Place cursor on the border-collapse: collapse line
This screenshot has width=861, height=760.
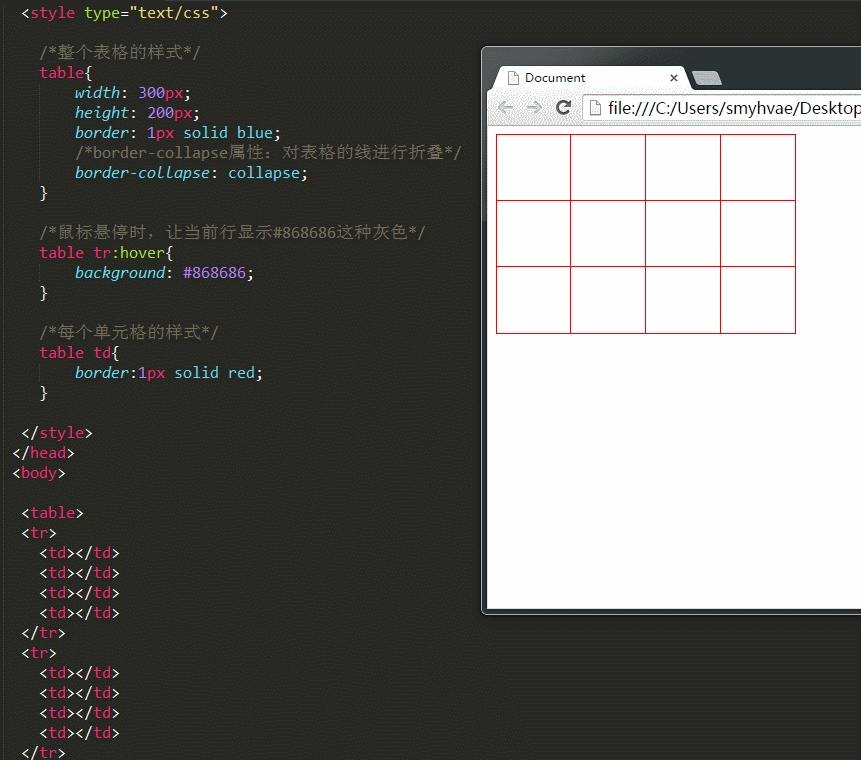pos(190,173)
